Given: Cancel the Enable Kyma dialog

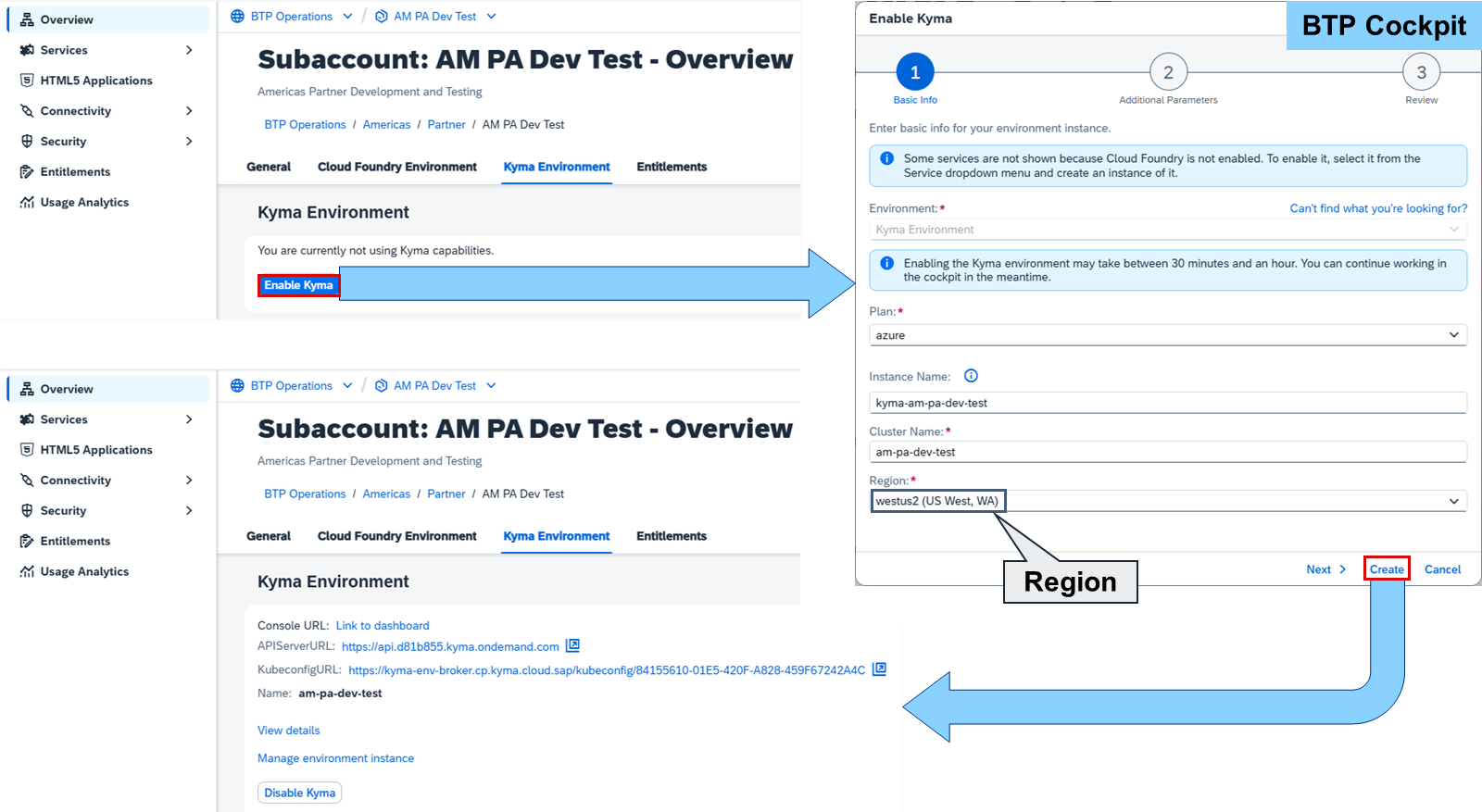Looking at the screenshot, I should (1442, 569).
